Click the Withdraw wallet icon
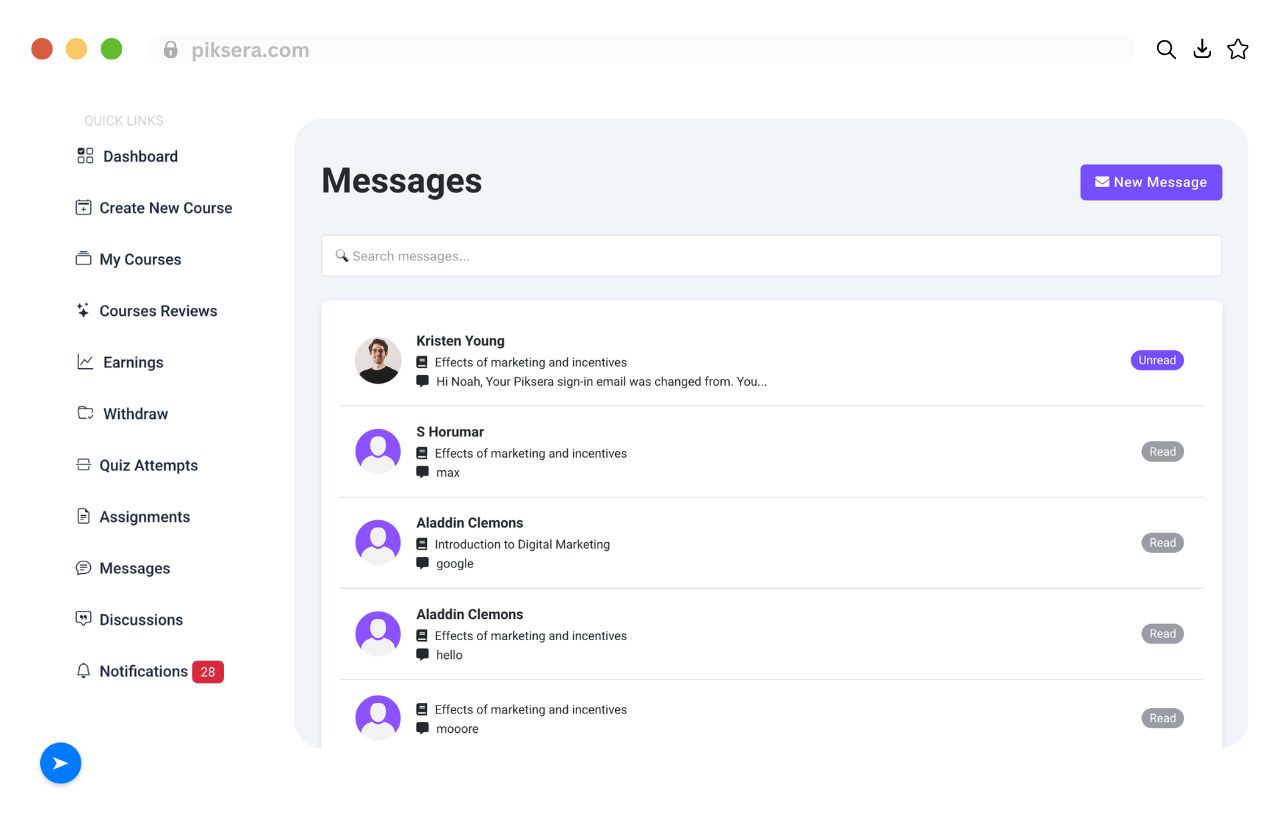 tap(85, 414)
